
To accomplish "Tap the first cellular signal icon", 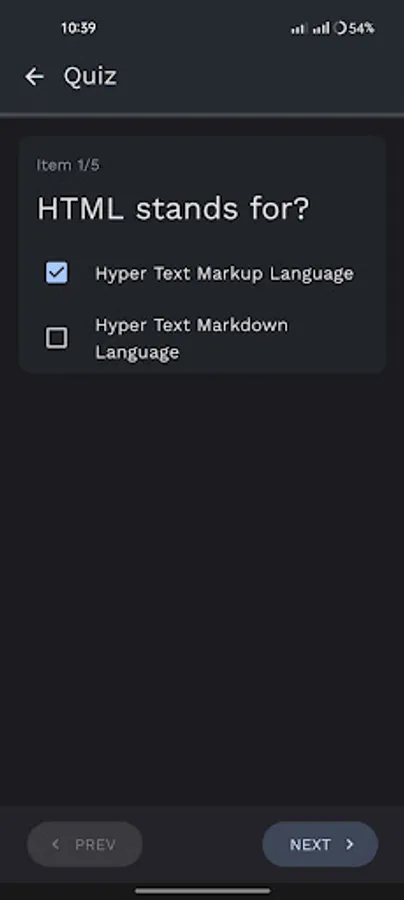I will pos(298,28).
